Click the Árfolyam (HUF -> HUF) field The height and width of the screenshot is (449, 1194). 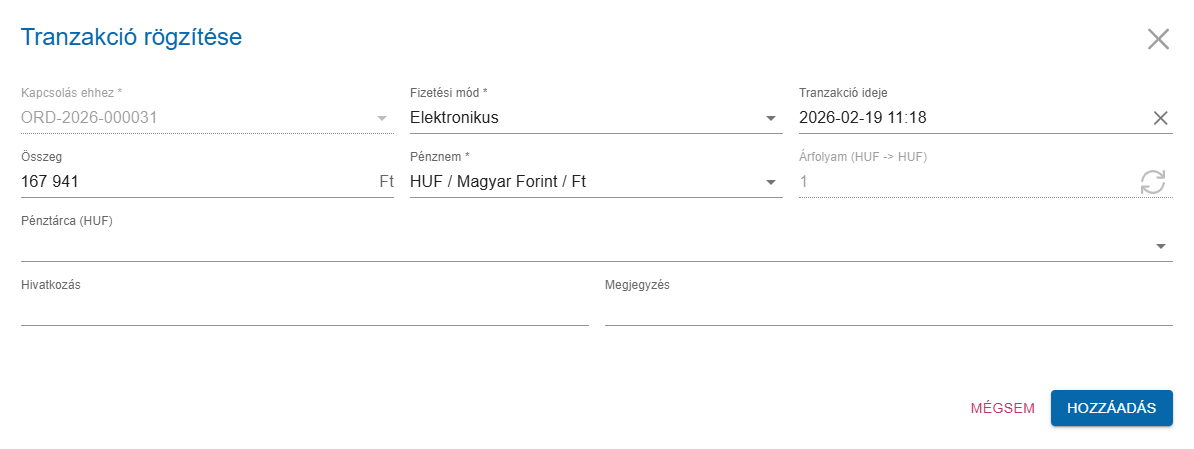(x=960, y=182)
